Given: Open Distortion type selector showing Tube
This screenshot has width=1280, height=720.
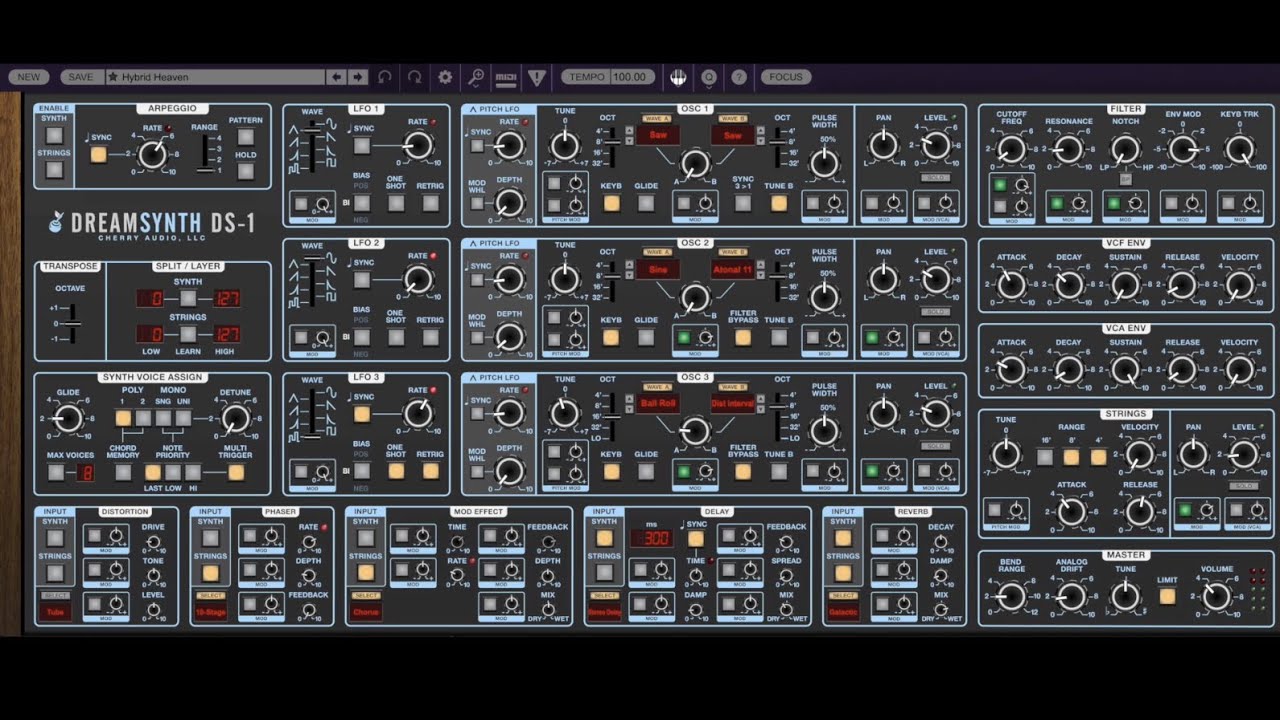Looking at the screenshot, I should (55, 611).
